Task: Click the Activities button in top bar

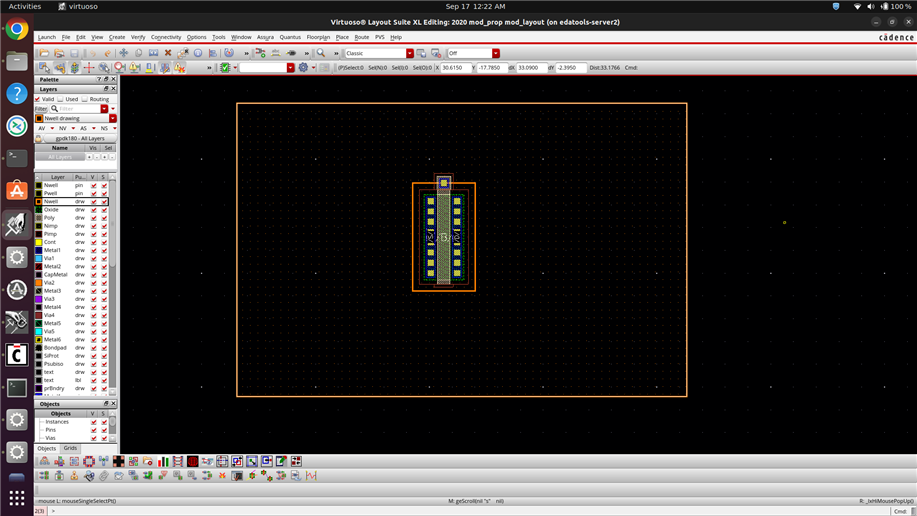Action: click(x=25, y=6)
